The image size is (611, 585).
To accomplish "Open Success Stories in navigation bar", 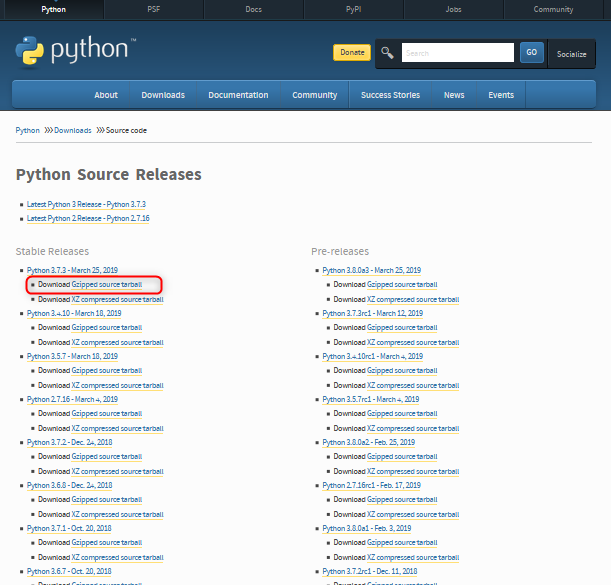I will pos(390,95).
